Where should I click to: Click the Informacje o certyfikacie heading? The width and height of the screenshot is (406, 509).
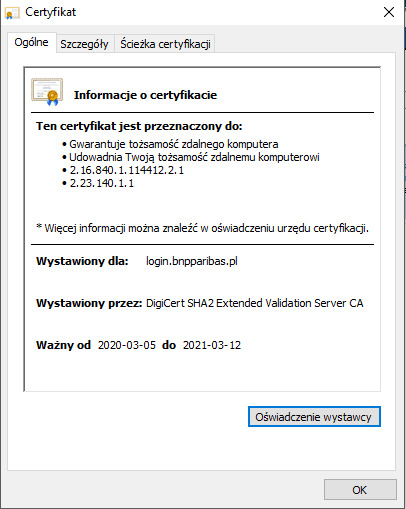click(x=145, y=95)
